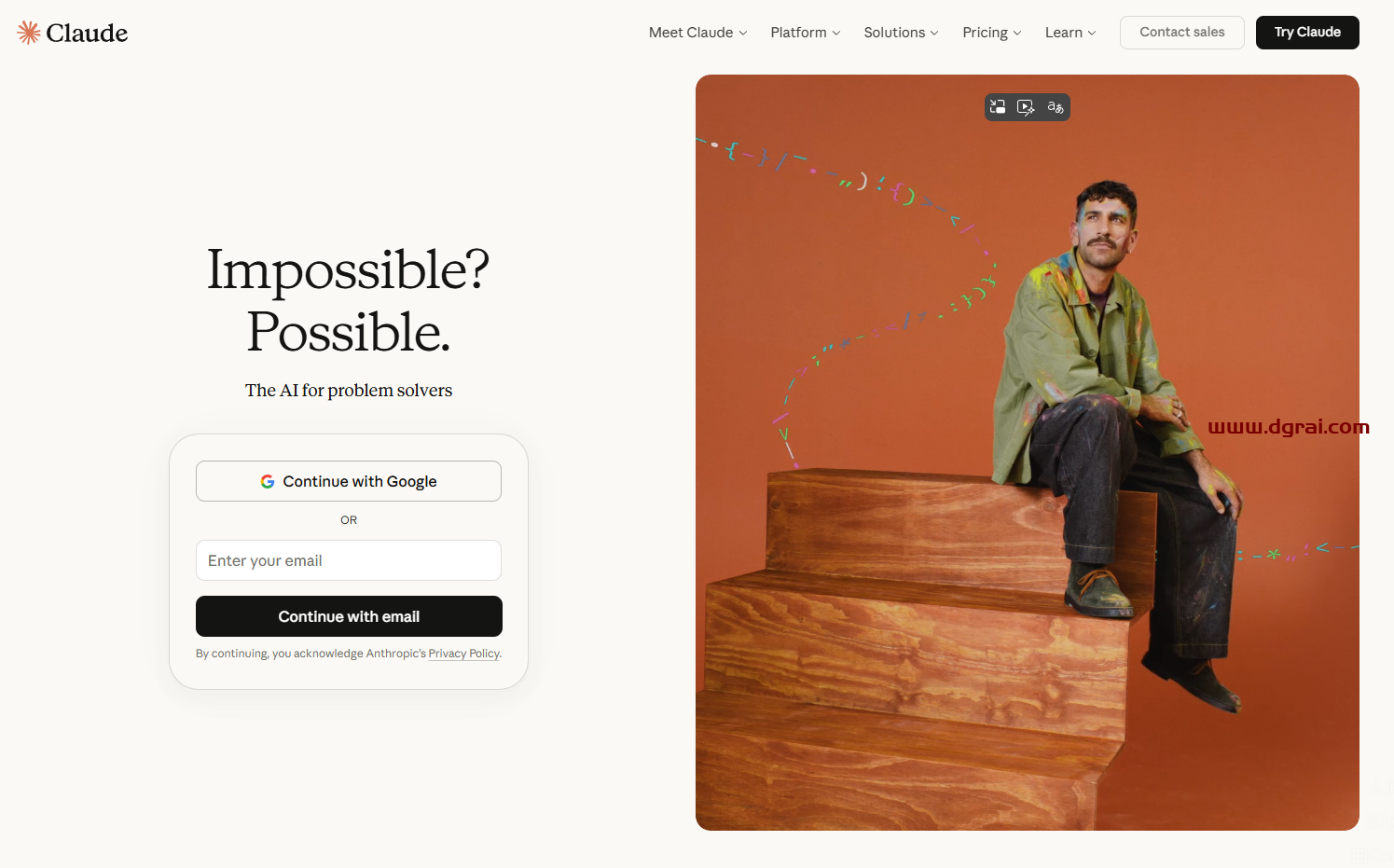The height and width of the screenshot is (868, 1394).
Task: Click the OR divider in sign-in card
Action: coord(349,520)
